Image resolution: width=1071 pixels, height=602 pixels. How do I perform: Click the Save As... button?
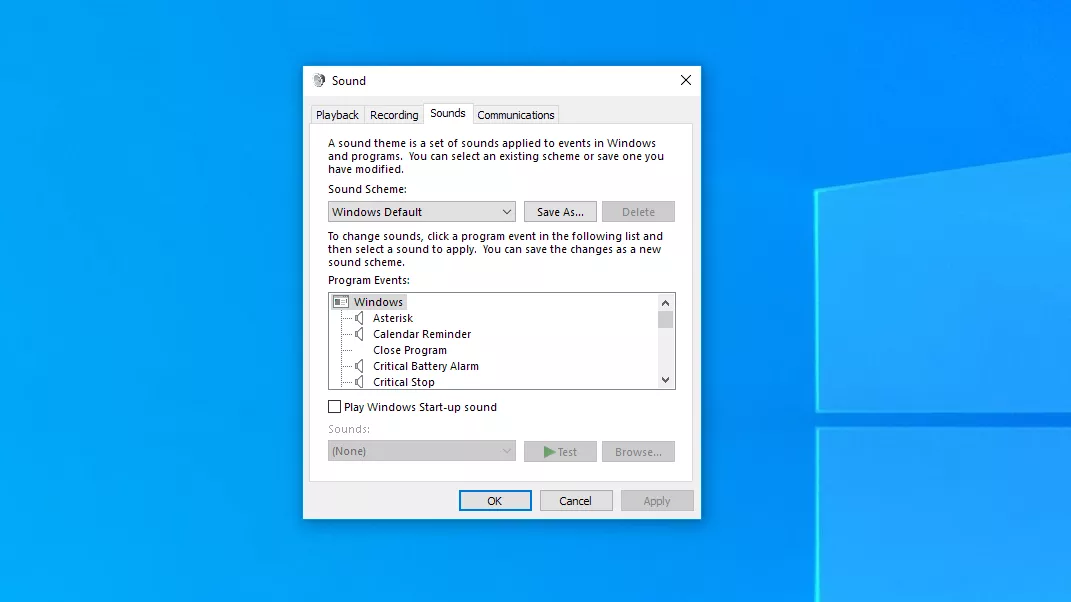pos(560,212)
